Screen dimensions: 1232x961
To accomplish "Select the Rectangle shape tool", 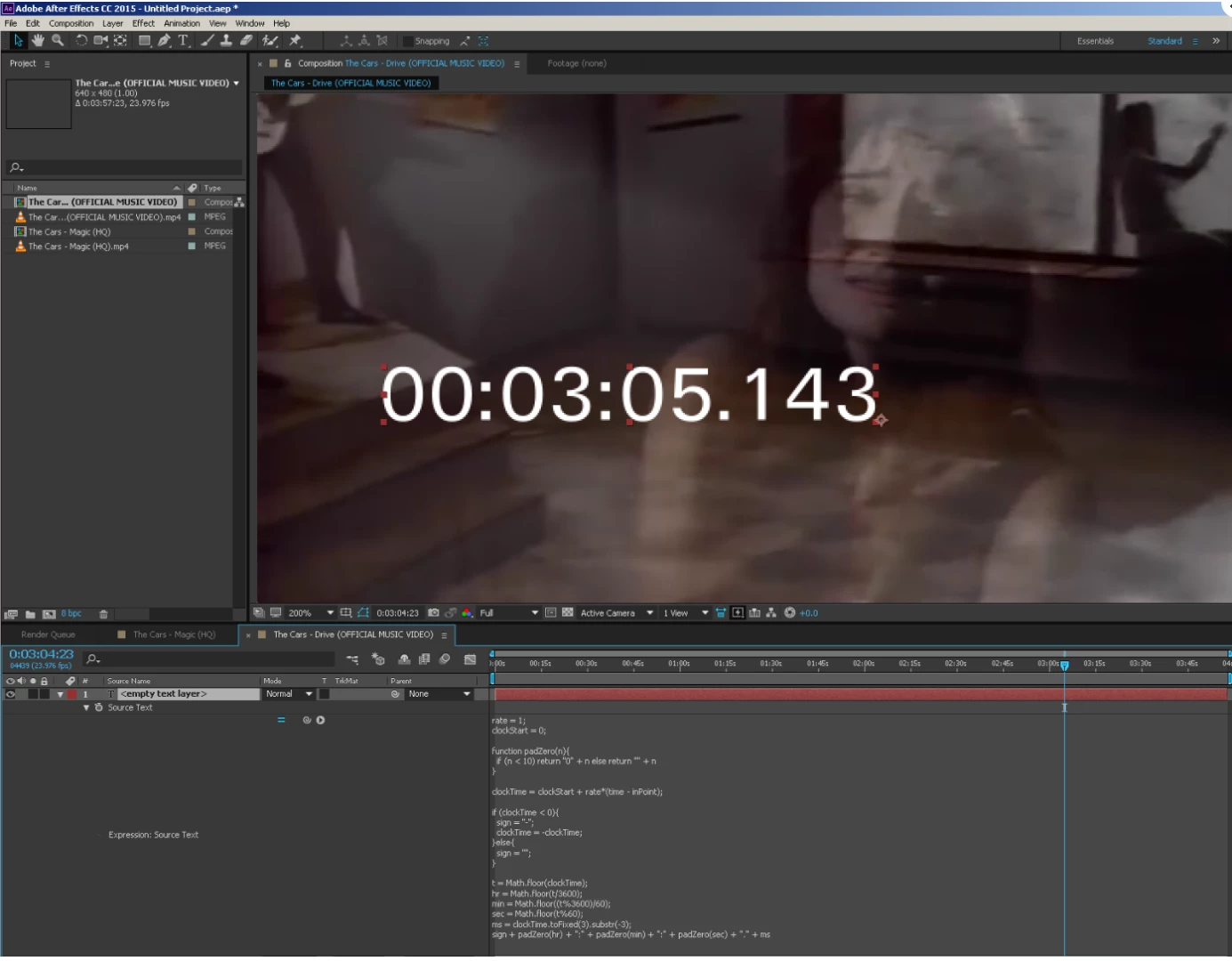I will (144, 41).
